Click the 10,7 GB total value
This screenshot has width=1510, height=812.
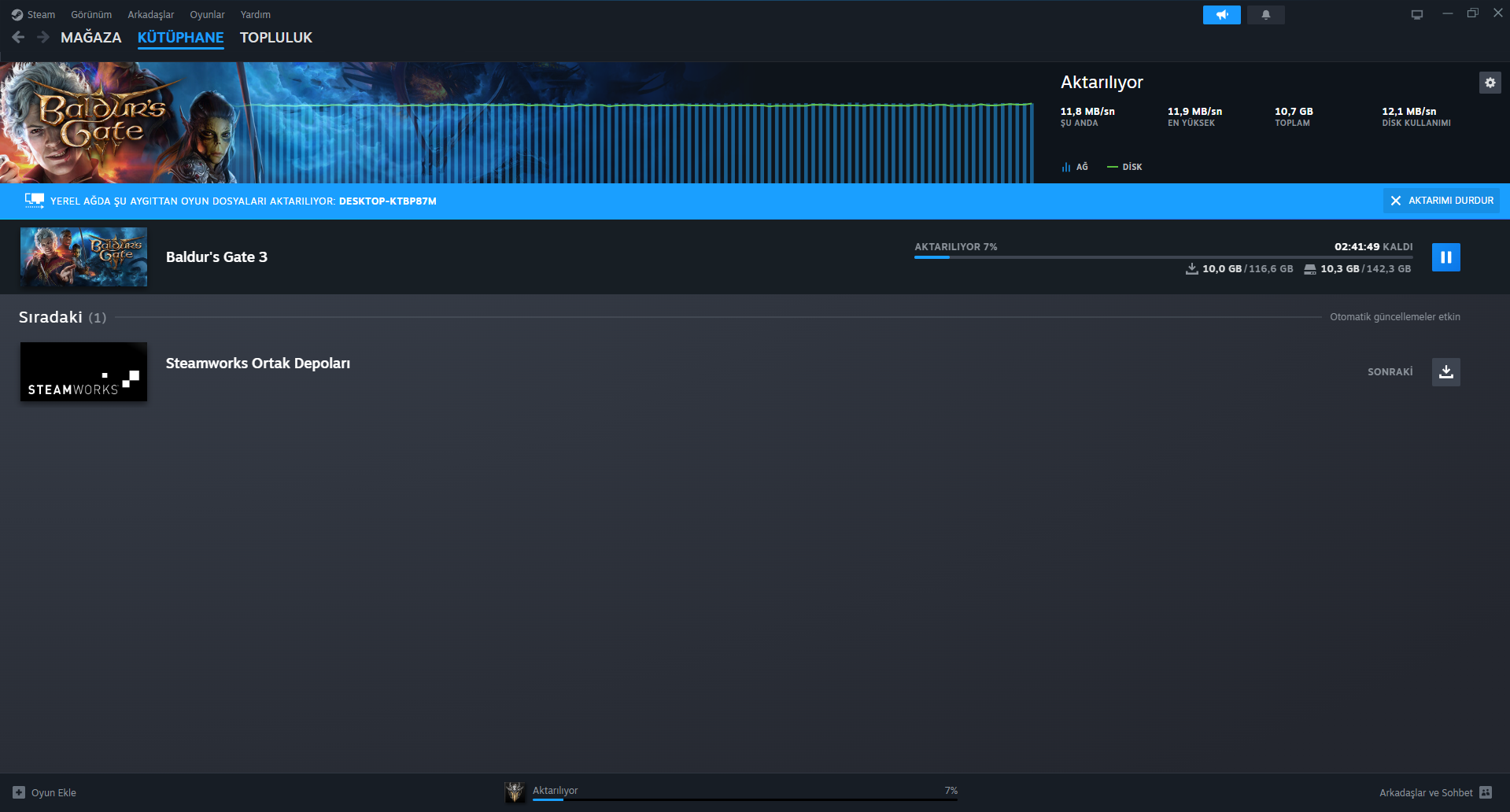coord(1294,112)
